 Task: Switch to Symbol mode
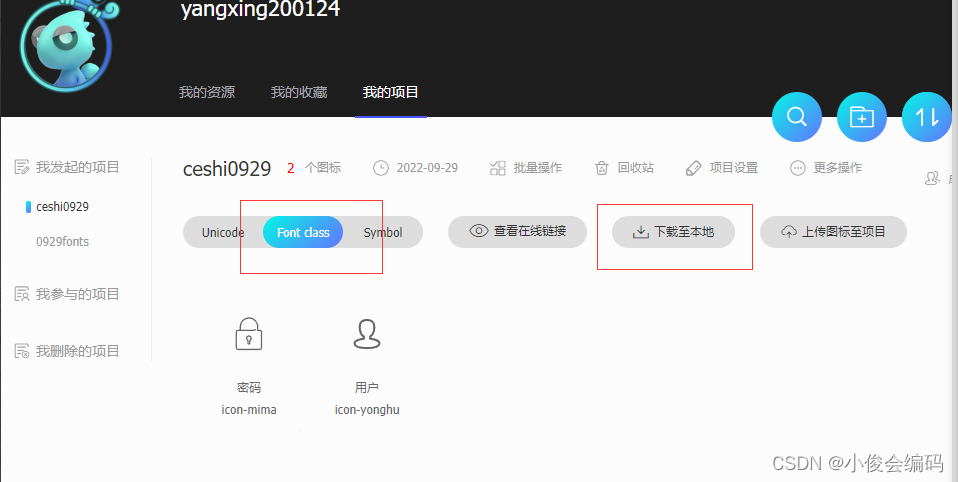383,232
